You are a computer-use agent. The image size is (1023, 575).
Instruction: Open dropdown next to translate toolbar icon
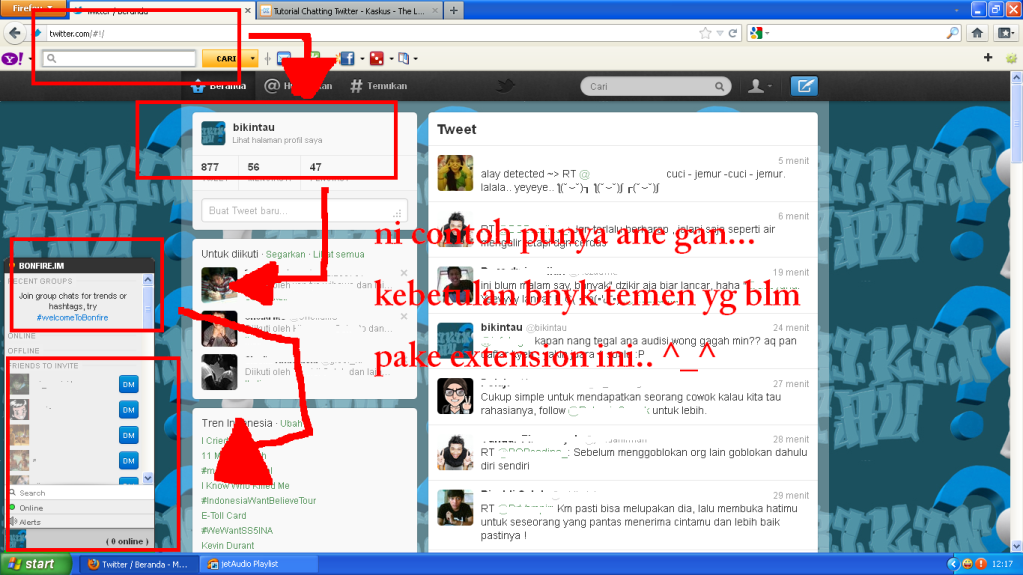tap(416, 59)
